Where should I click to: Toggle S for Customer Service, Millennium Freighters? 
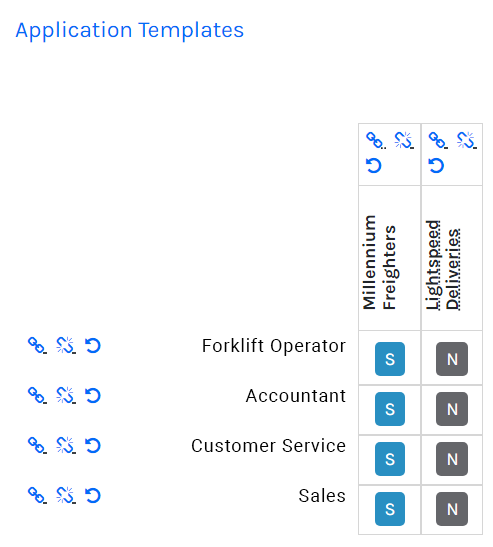pos(390,459)
